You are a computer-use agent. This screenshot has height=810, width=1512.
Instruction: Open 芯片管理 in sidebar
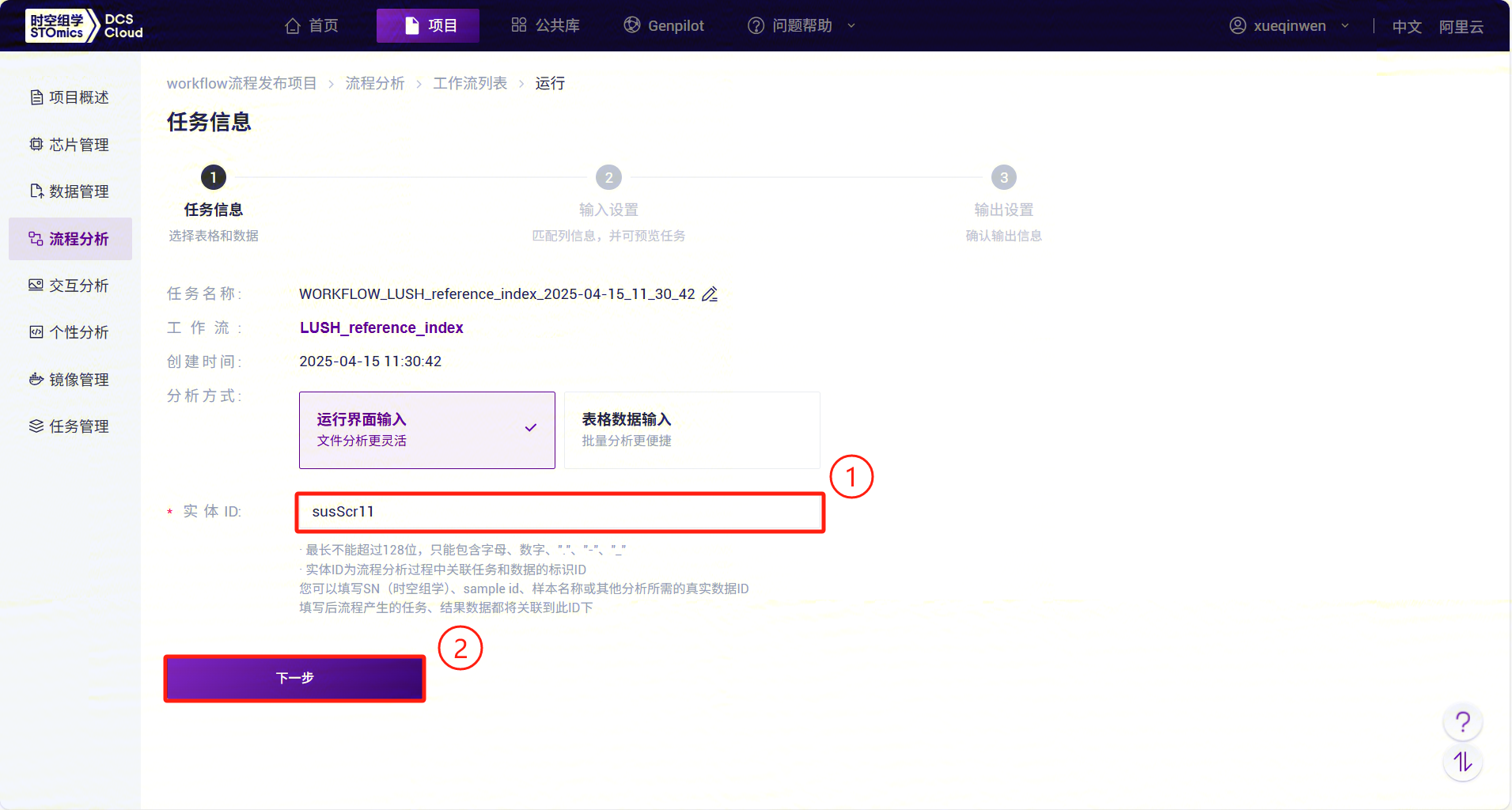point(70,145)
